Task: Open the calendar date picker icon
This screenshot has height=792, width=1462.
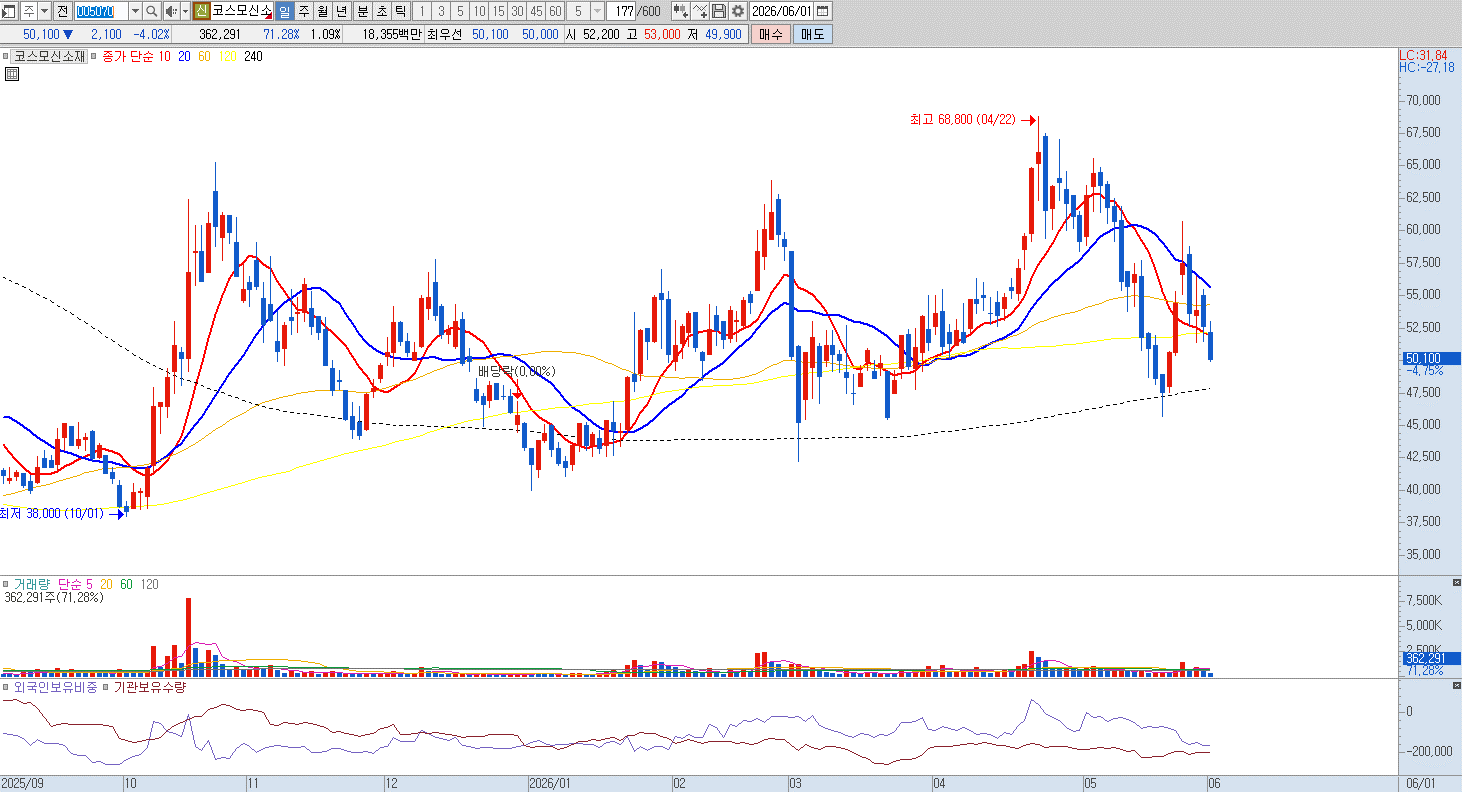Action: pos(822,11)
